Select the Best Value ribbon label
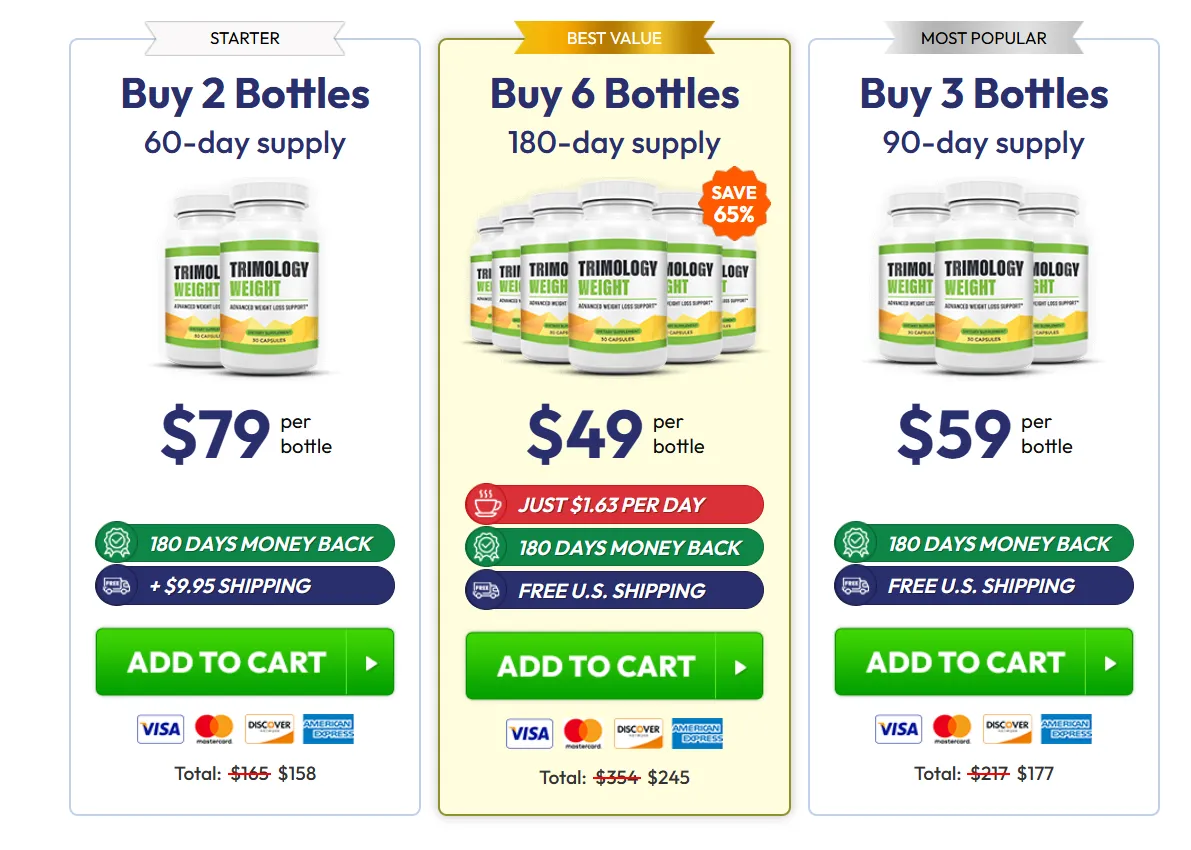This screenshot has width=1191, height=850. tap(614, 38)
